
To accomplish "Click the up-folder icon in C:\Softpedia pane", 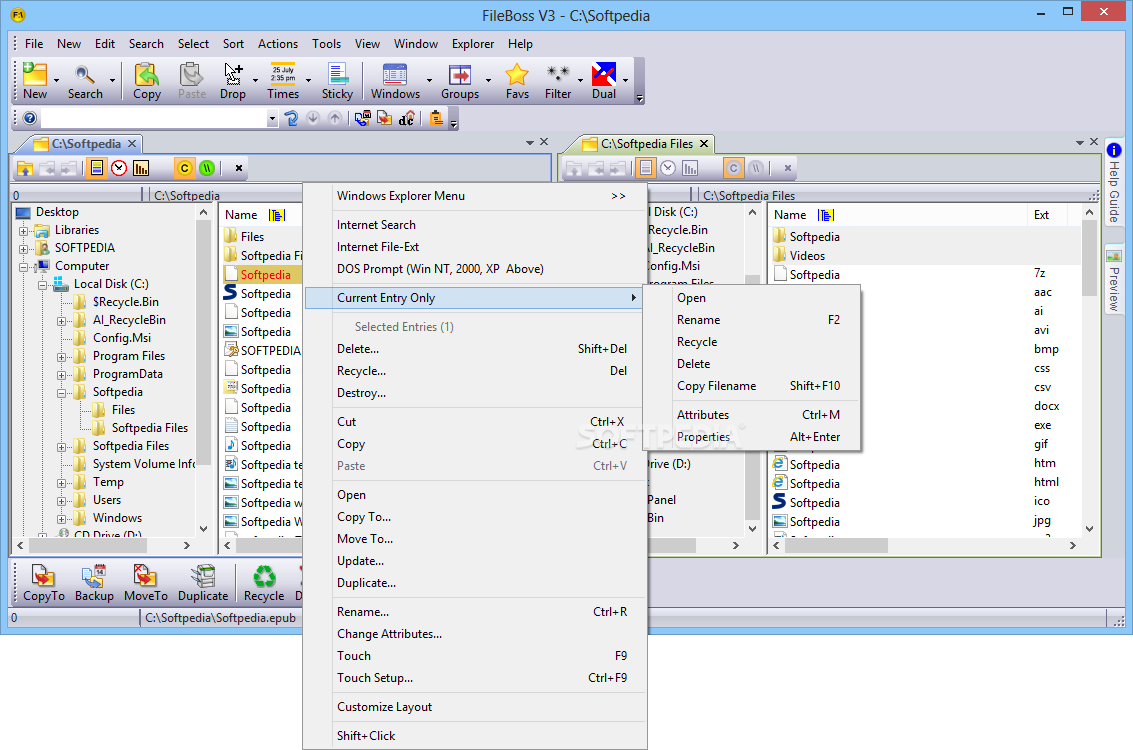I will (25, 168).
